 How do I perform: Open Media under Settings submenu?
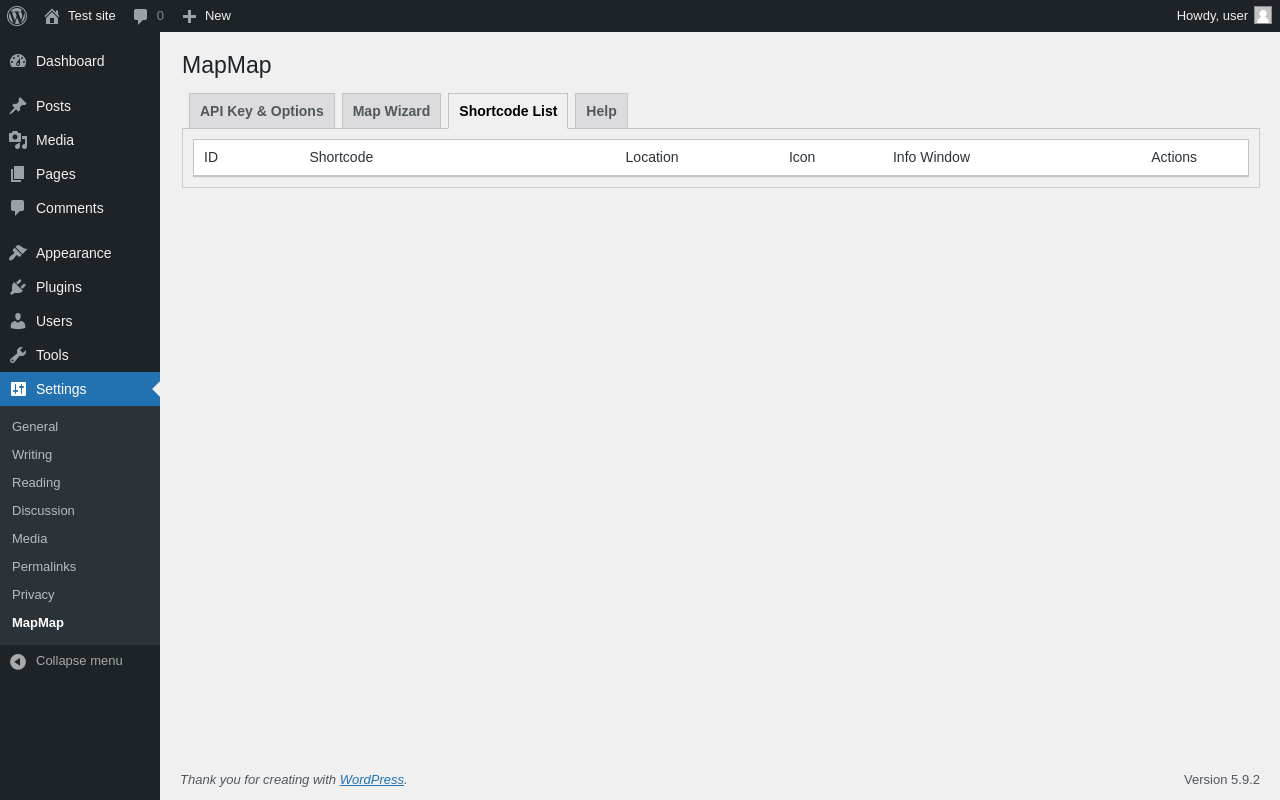(x=29, y=539)
